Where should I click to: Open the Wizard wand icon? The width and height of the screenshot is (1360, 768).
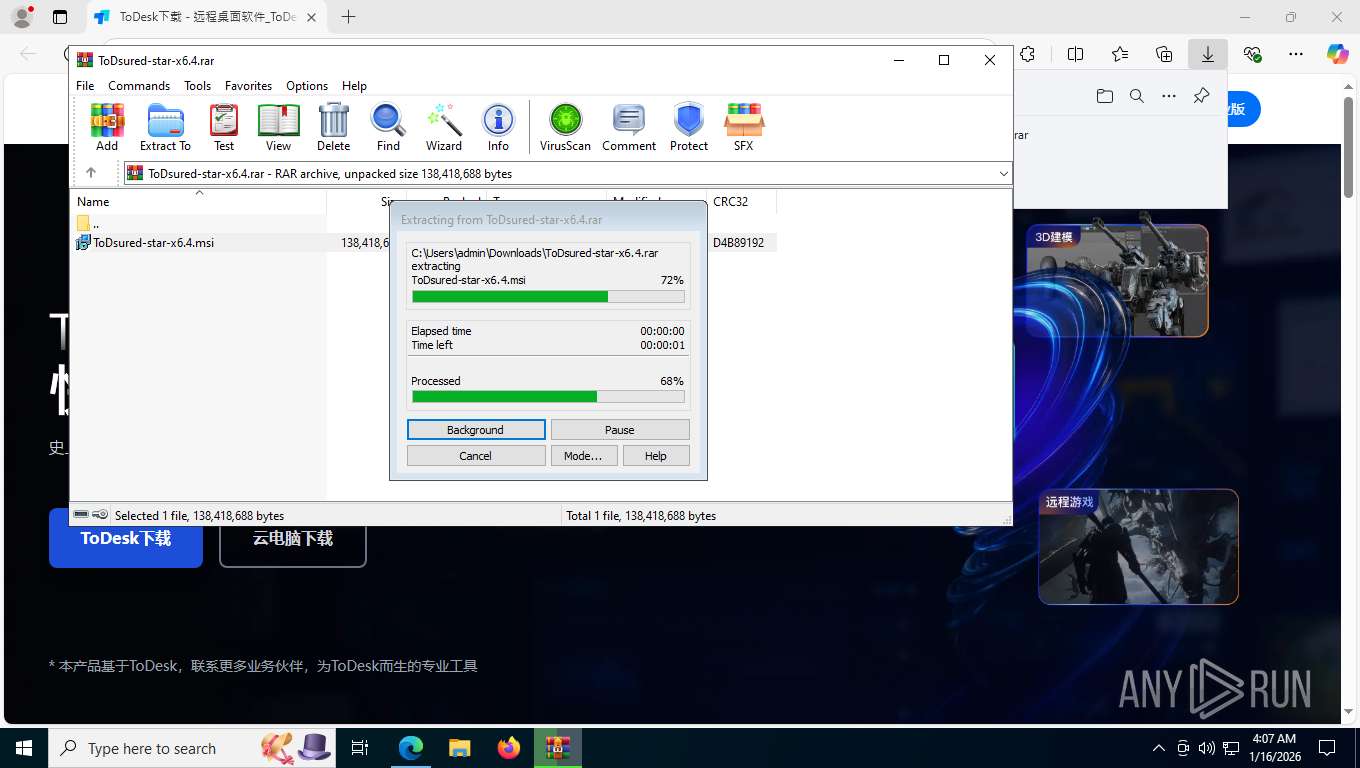point(444,127)
